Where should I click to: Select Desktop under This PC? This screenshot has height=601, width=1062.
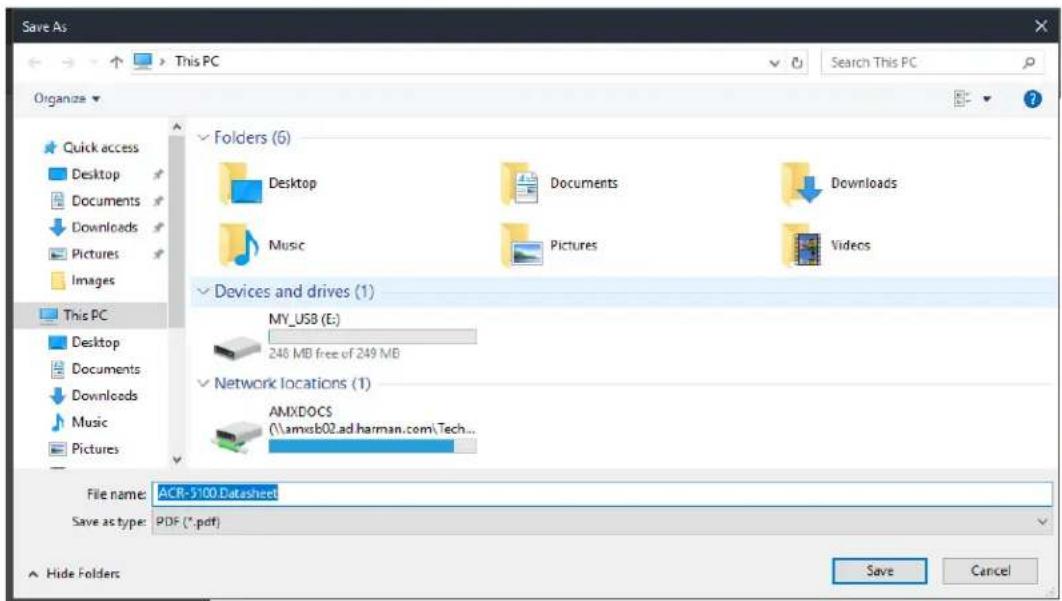click(85, 342)
